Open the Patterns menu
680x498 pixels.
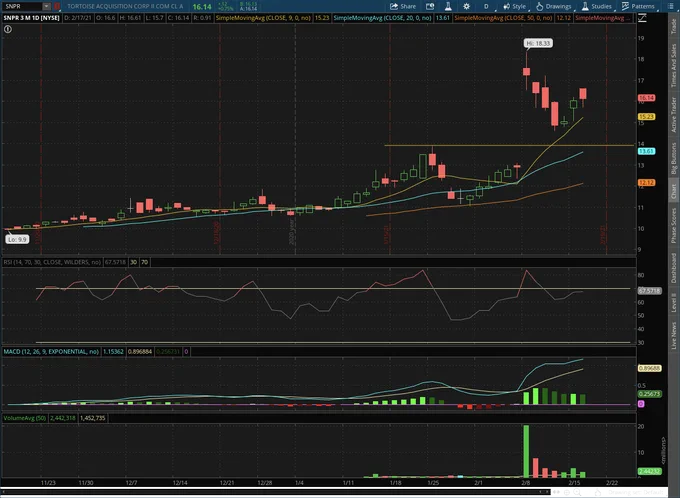(638, 7)
